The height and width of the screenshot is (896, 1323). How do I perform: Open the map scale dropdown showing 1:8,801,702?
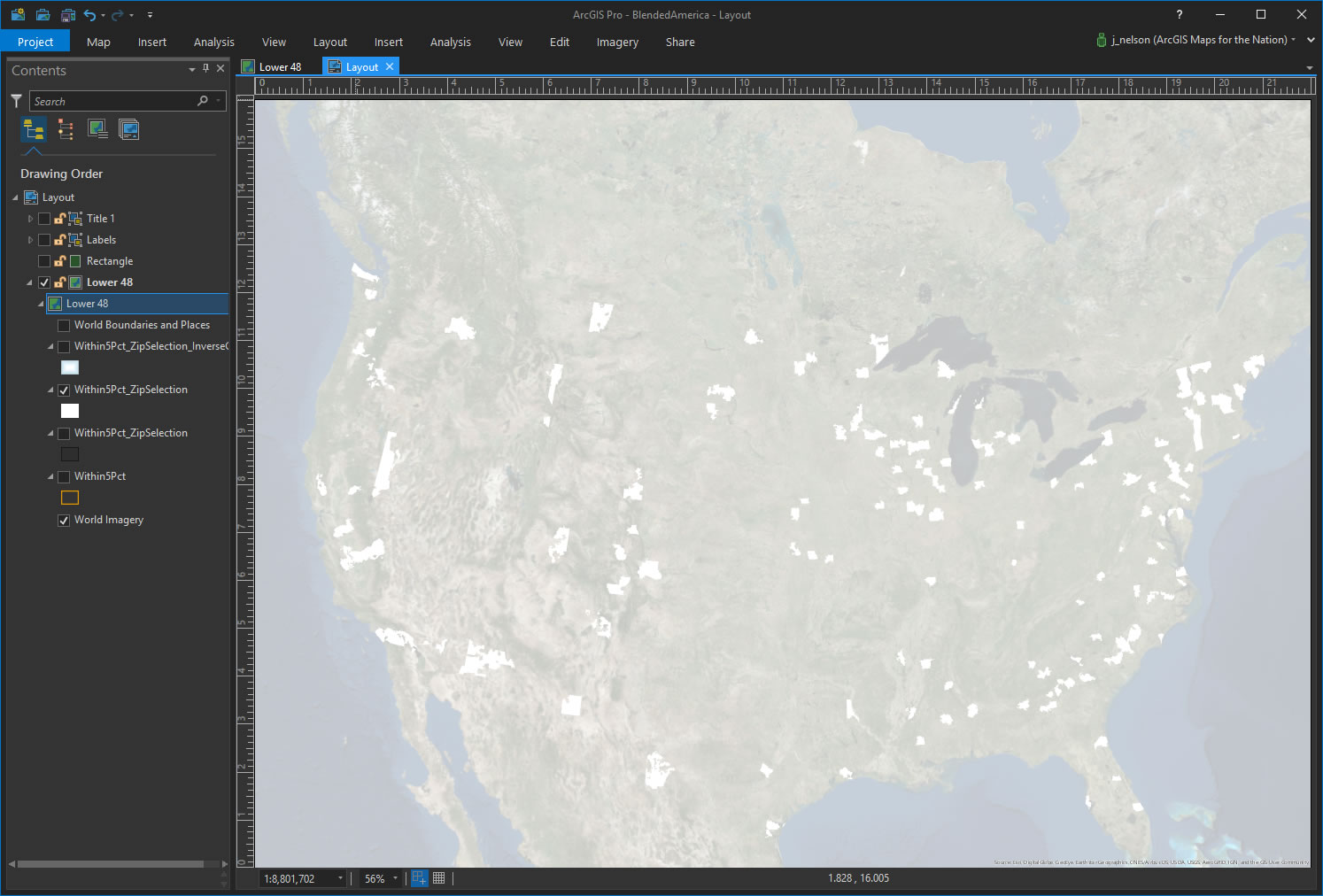[340, 878]
